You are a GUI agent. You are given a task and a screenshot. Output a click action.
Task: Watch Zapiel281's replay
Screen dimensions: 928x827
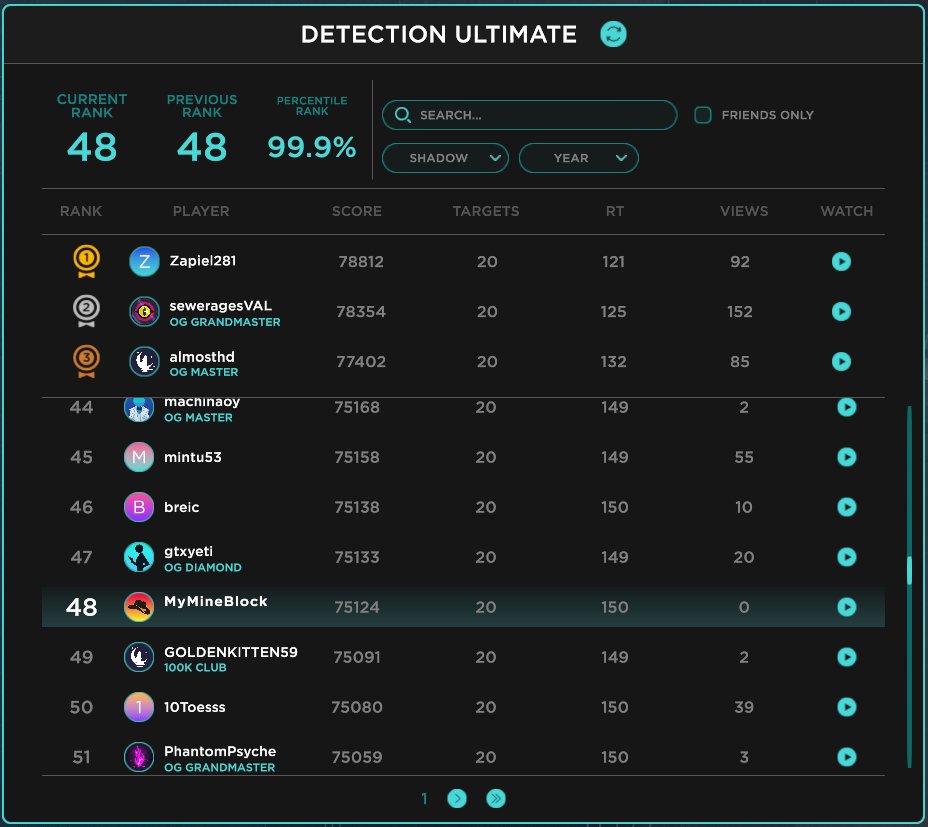(x=841, y=261)
